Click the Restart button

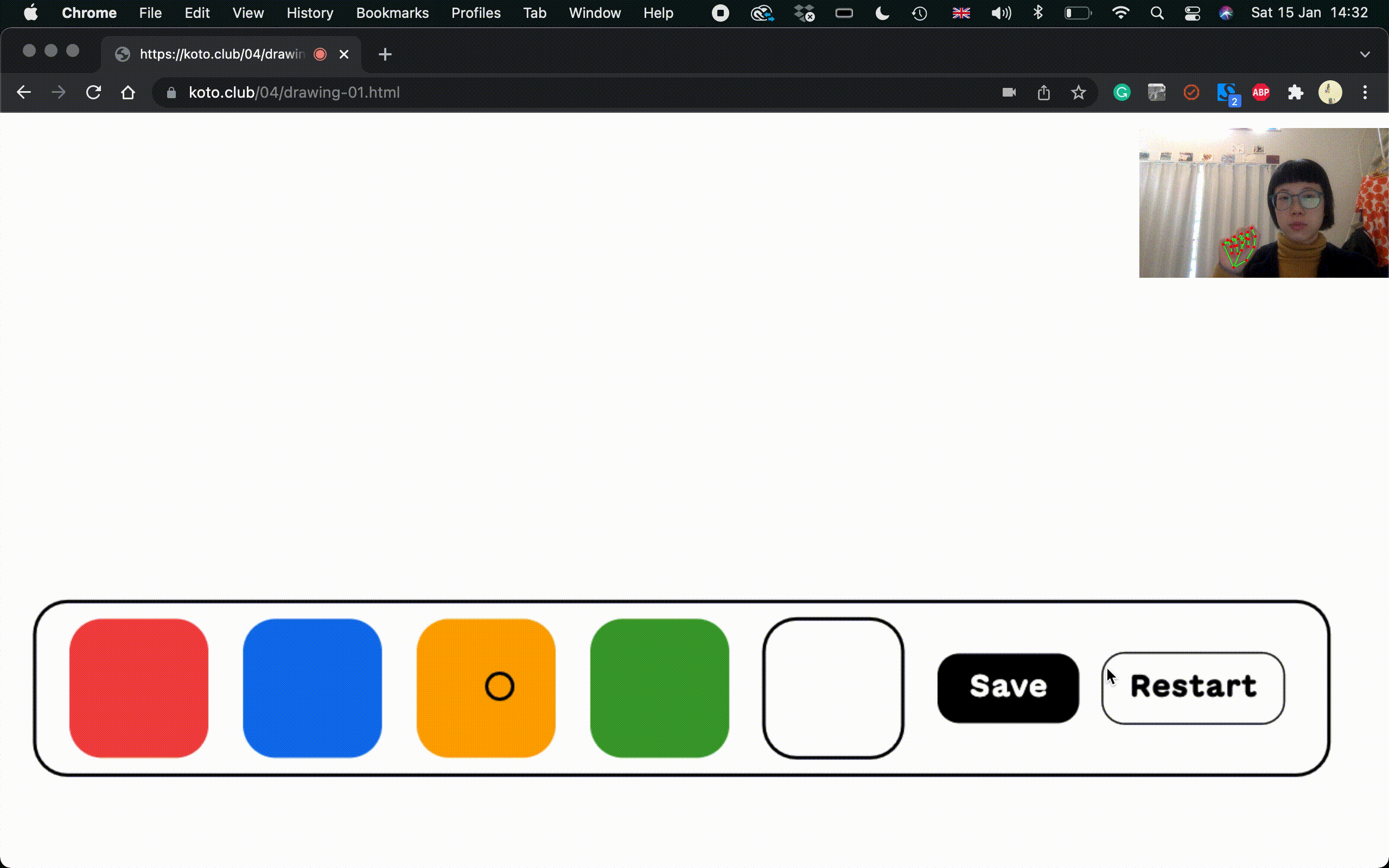(x=1193, y=688)
